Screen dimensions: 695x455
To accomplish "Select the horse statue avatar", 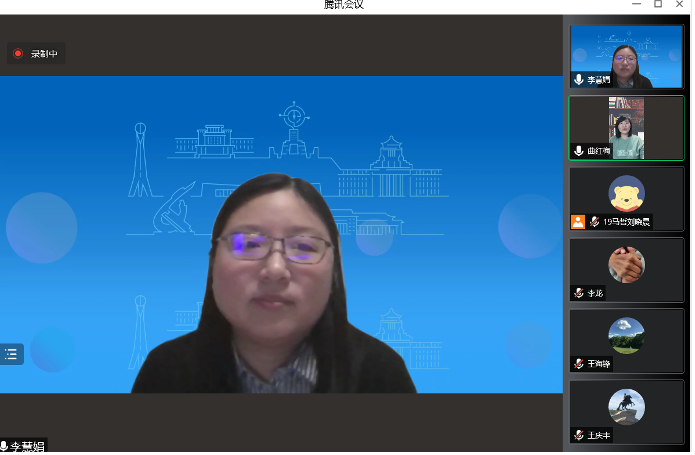I will click(x=626, y=406).
